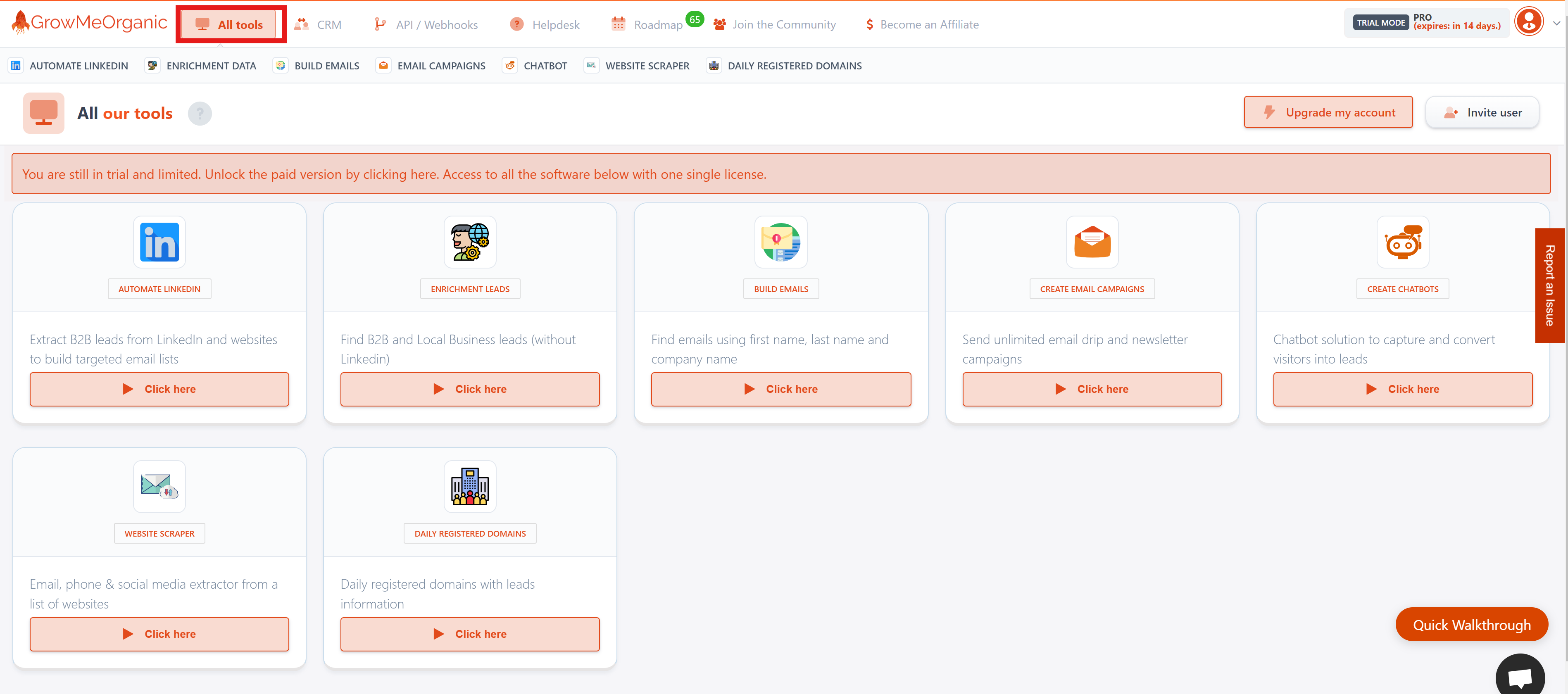Image resolution: width=1568 pixels, height=694 pixels.
Task: Click the question mark help icon
Action: 200,114
